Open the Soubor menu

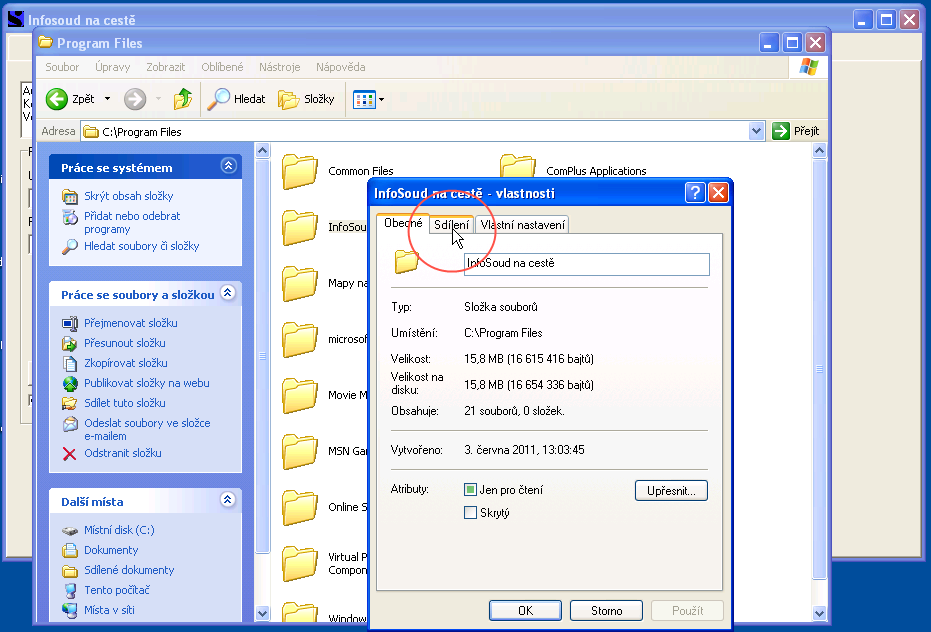[62, 67]
